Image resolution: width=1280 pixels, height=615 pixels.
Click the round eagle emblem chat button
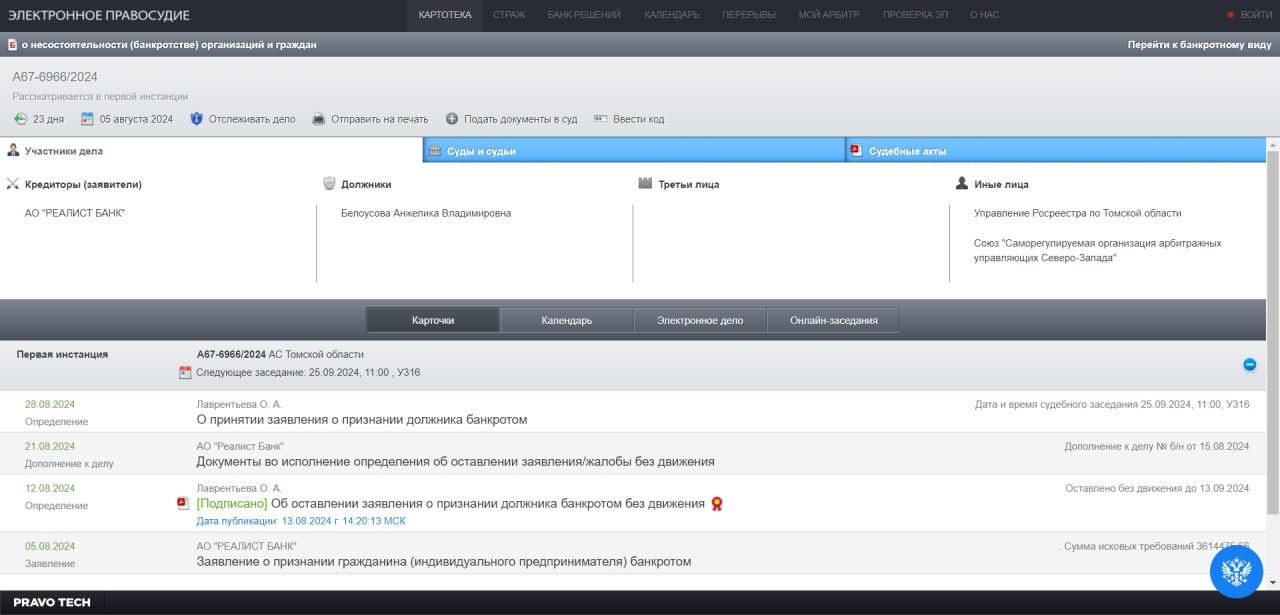(1237, 572)
